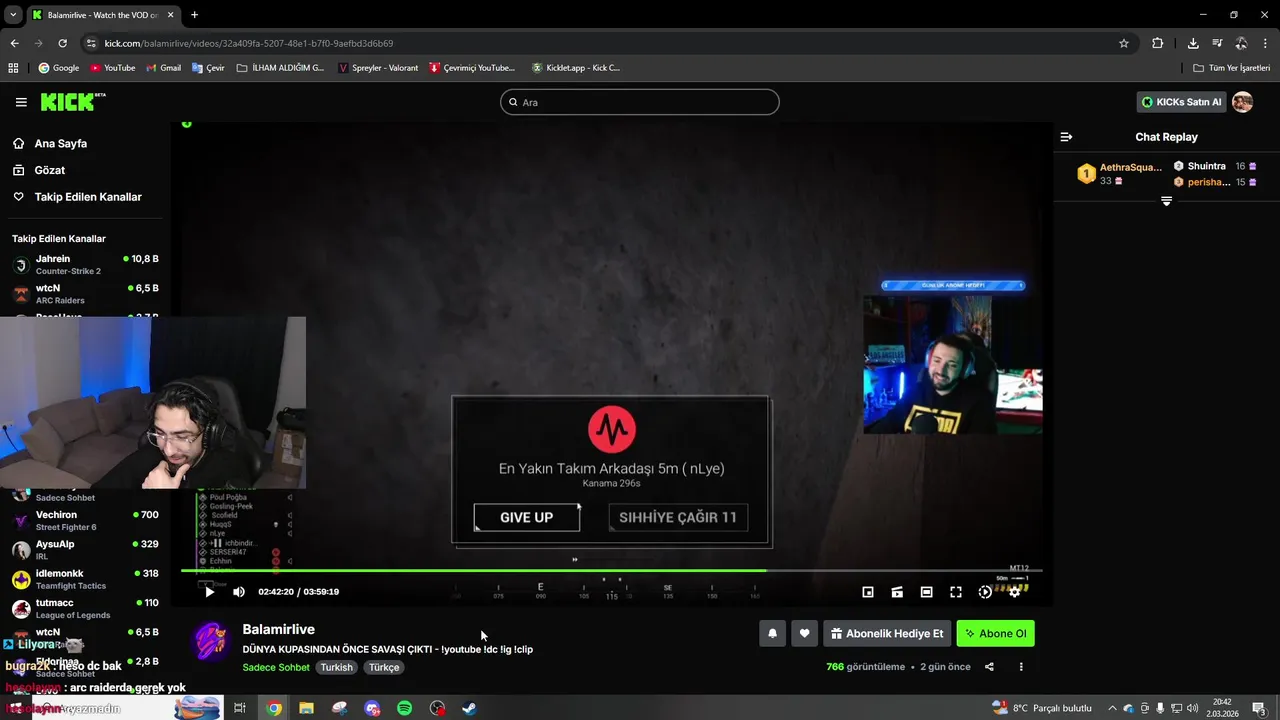1280x720 pixels.
Task: Open idlemonkk channel in sidebar
Action: click(x=85, y=579)
